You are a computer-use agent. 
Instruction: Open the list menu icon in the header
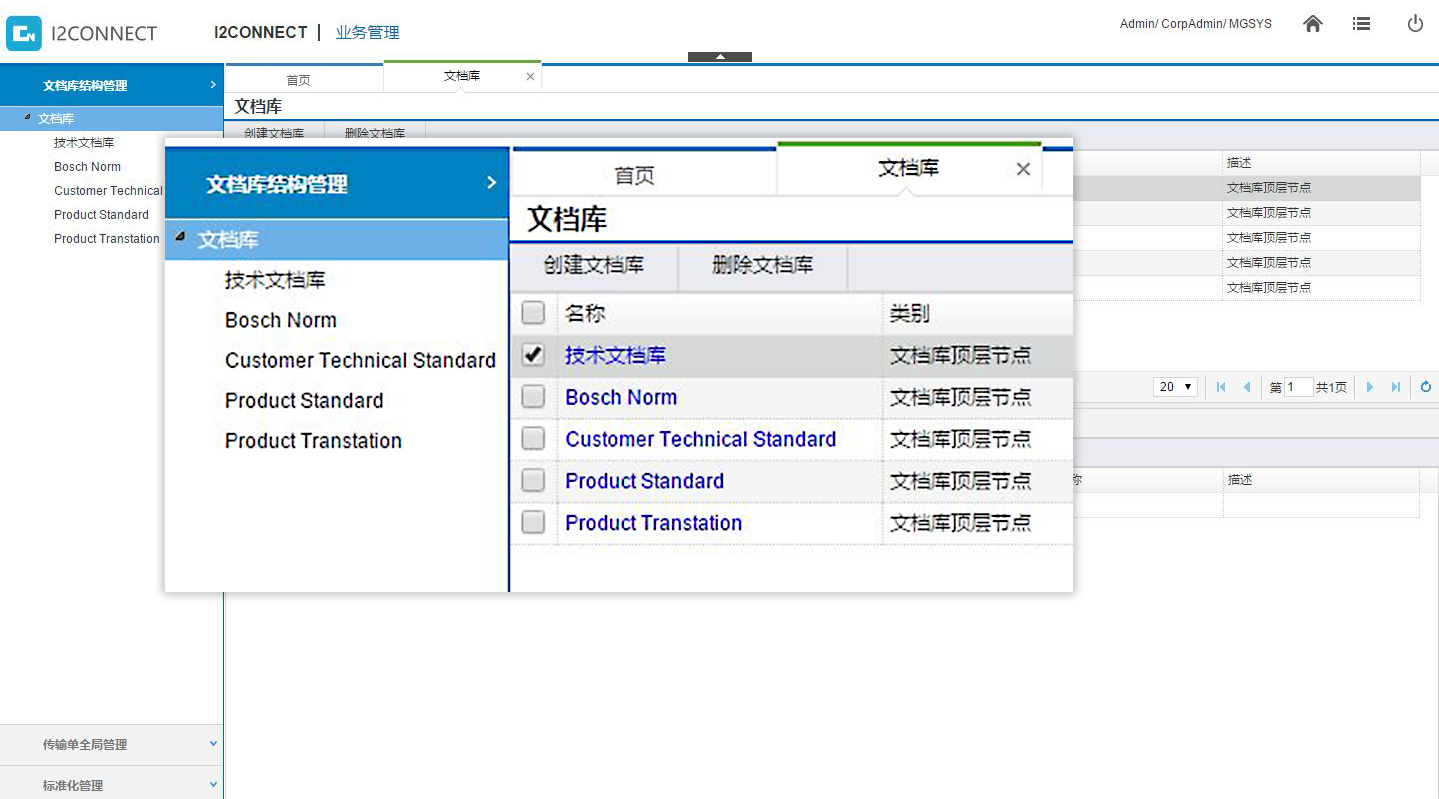tap(1361, 24)
